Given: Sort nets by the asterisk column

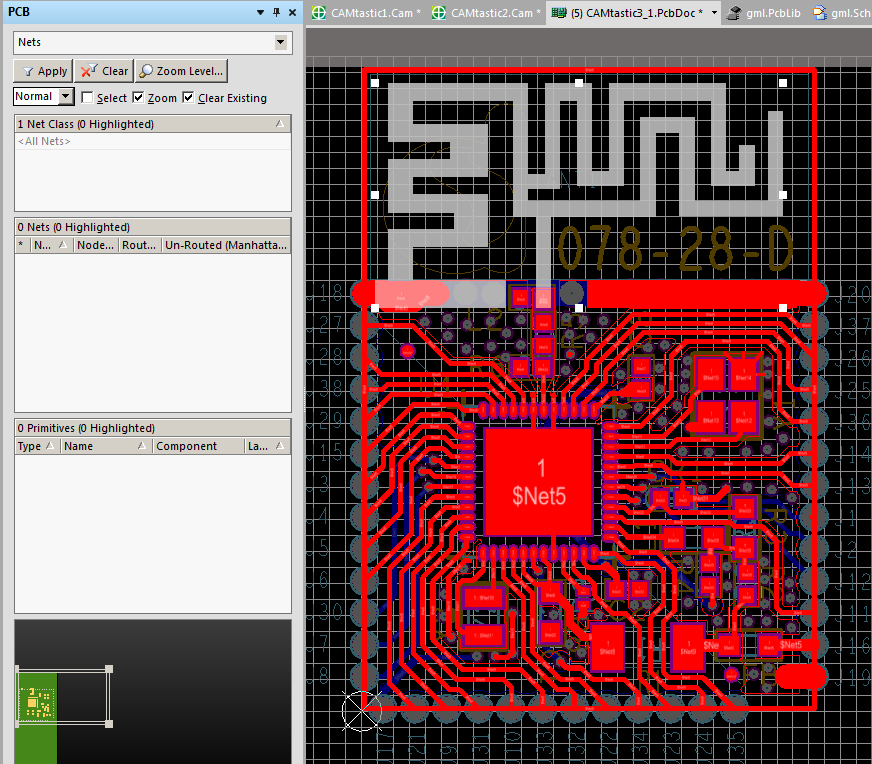Looking at the screenshot, I should pyautogui.click(x=21, y=245).
